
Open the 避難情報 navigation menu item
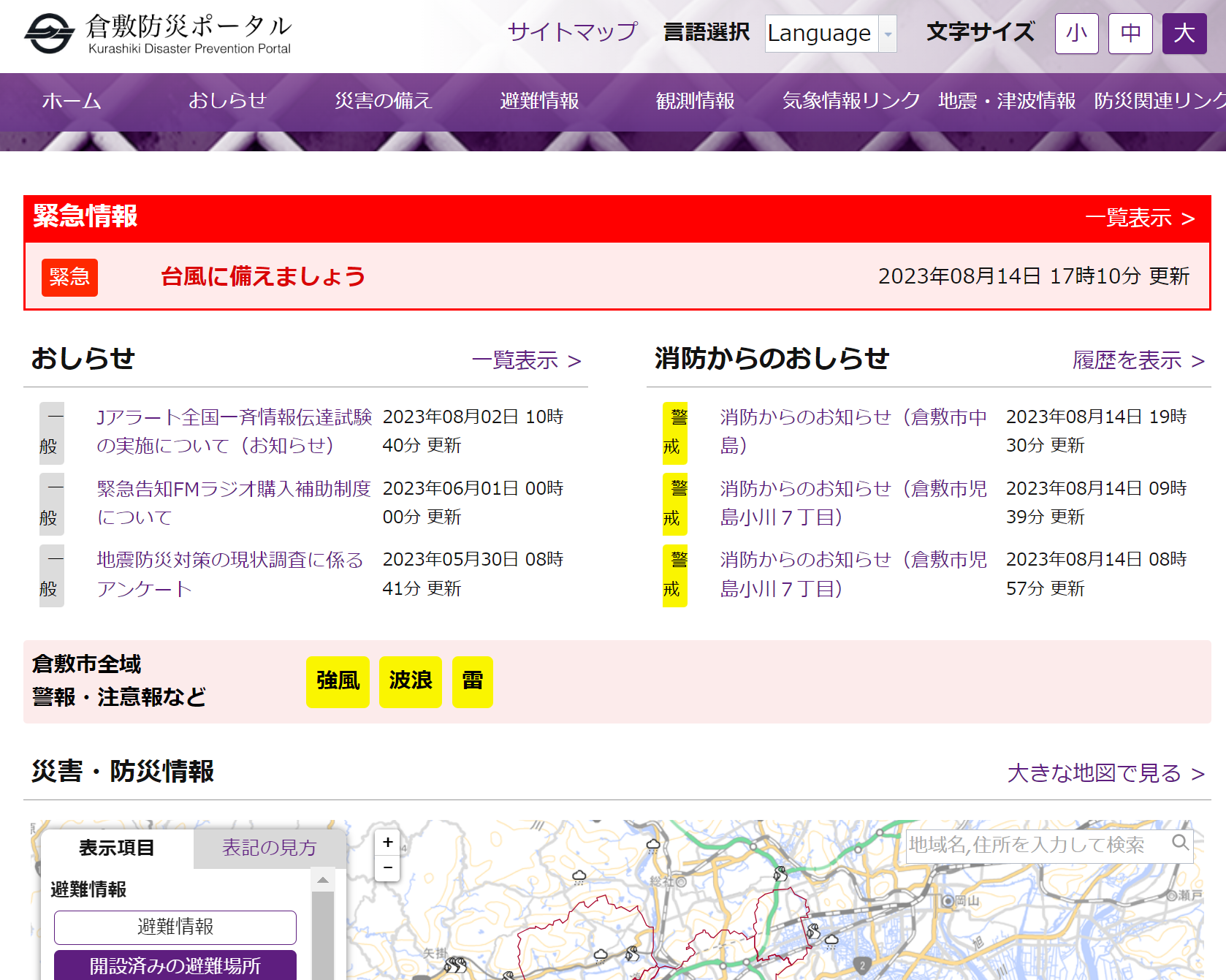pos(539,101)
